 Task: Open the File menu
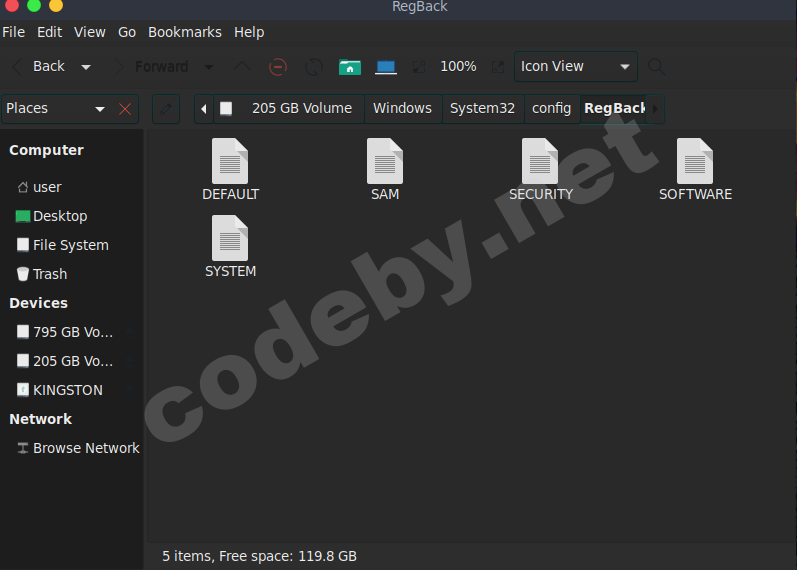[14, 32]
